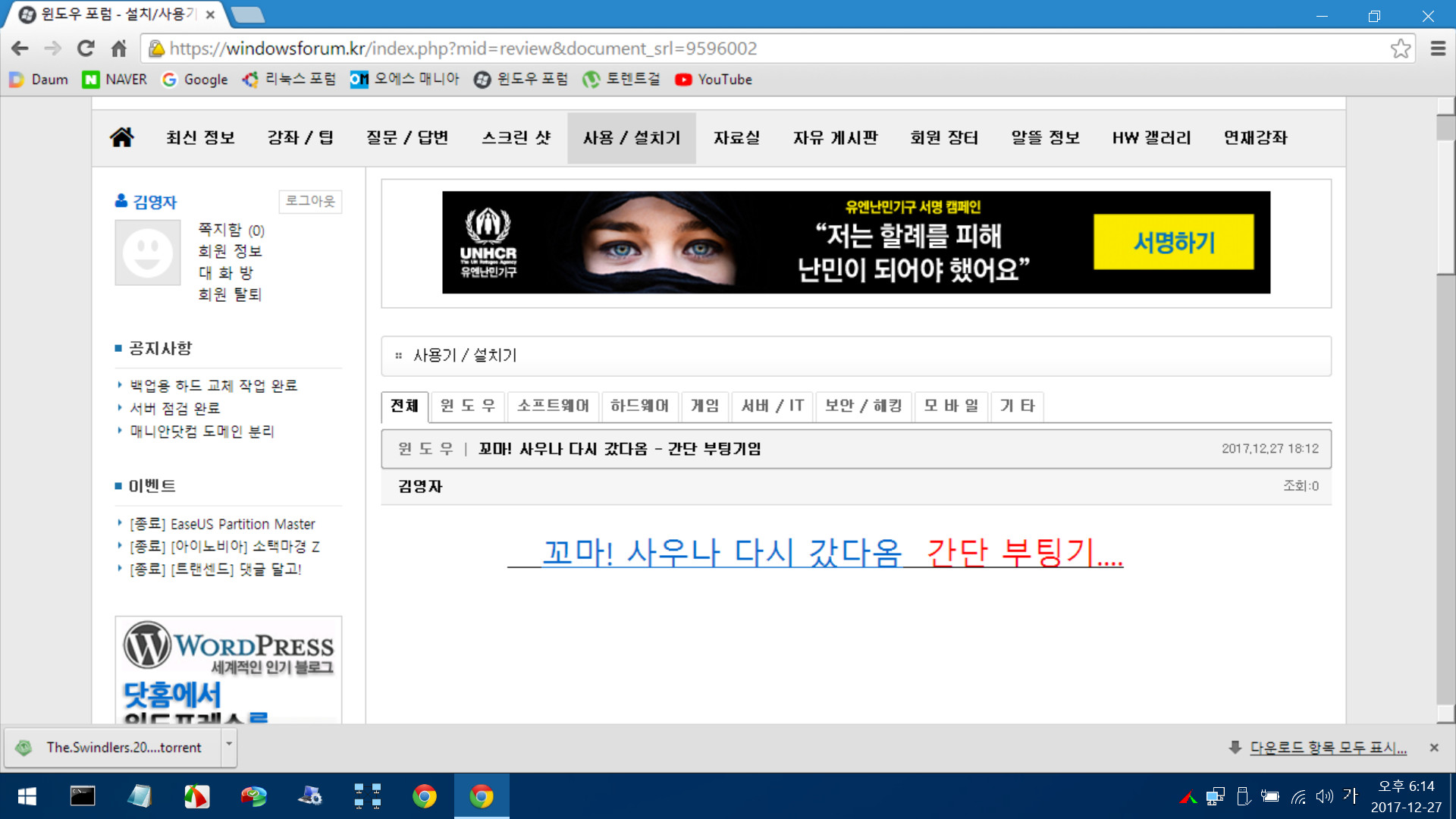Open The.Swindlers torrent download item
The width and height of the screenshot is (1456, 819).
[x=114, y=748]
